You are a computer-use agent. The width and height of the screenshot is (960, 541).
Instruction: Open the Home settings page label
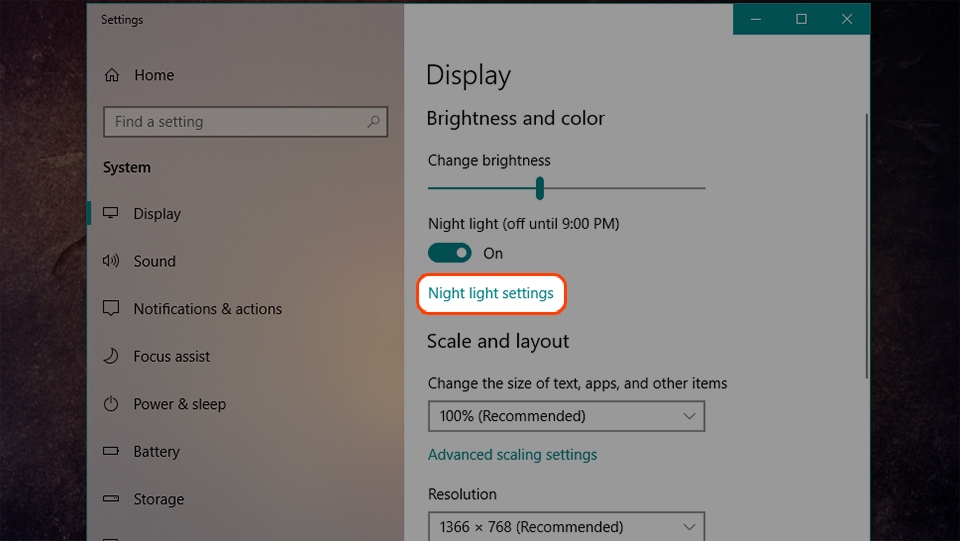pos(154,75)
